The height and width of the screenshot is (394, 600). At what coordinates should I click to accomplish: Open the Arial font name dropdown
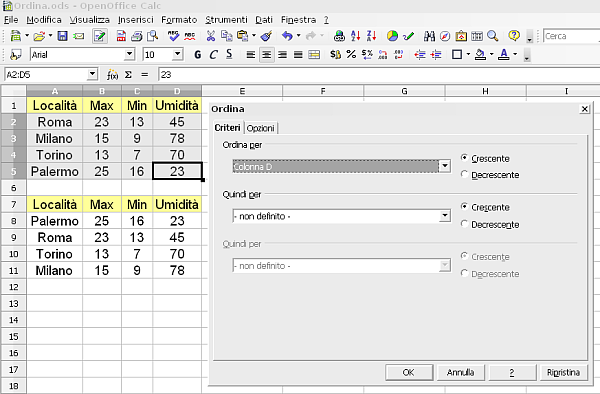(x=130, y=54)
